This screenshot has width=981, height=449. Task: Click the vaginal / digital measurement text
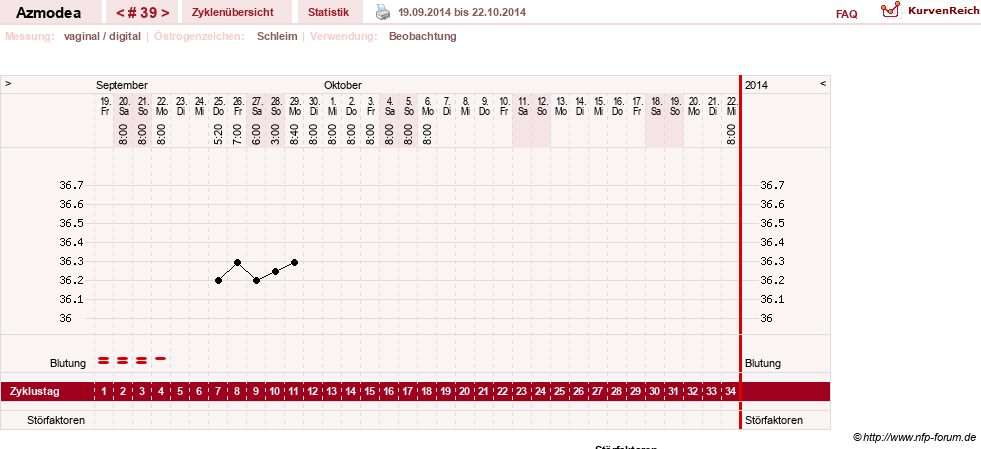coord(102,36)
